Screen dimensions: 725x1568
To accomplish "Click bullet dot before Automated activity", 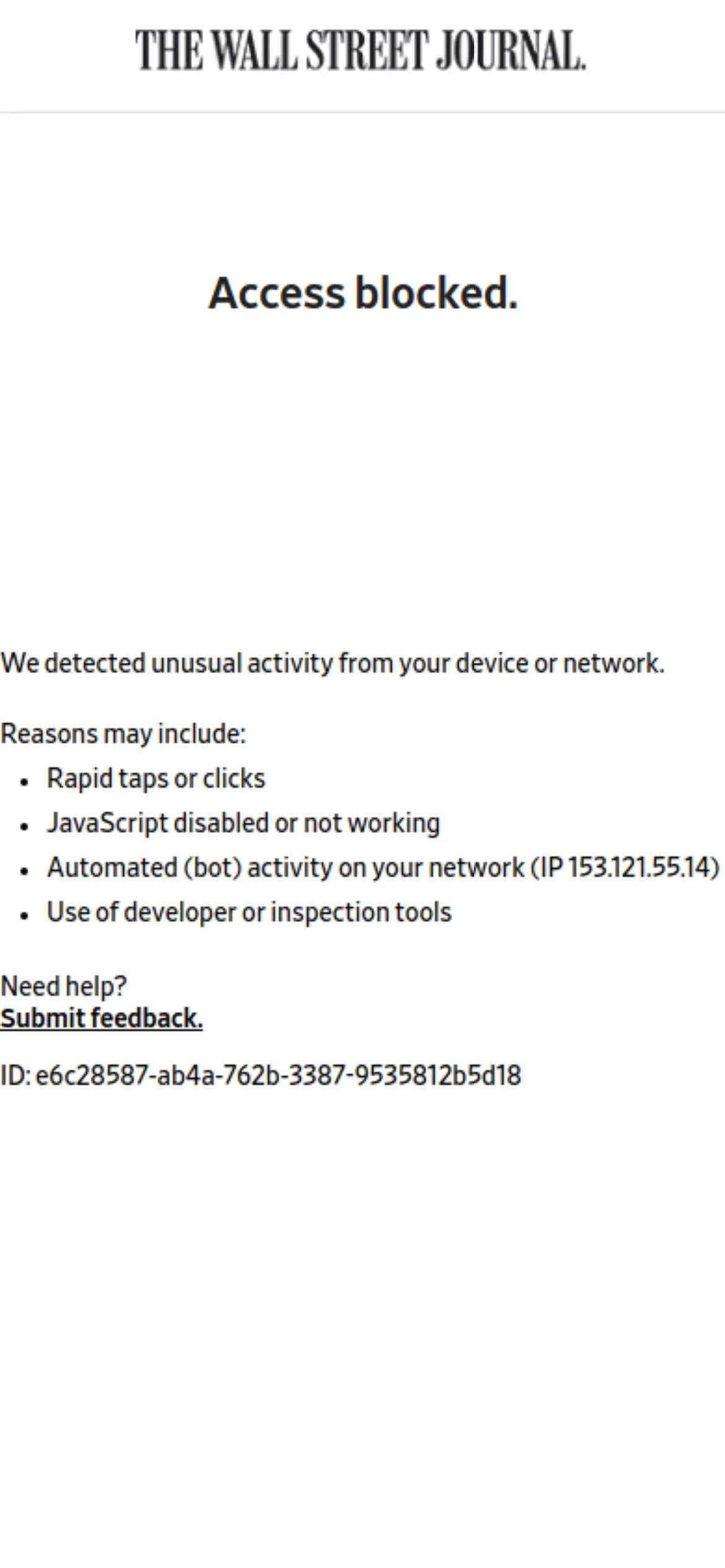I will click(x=24, y=871).
